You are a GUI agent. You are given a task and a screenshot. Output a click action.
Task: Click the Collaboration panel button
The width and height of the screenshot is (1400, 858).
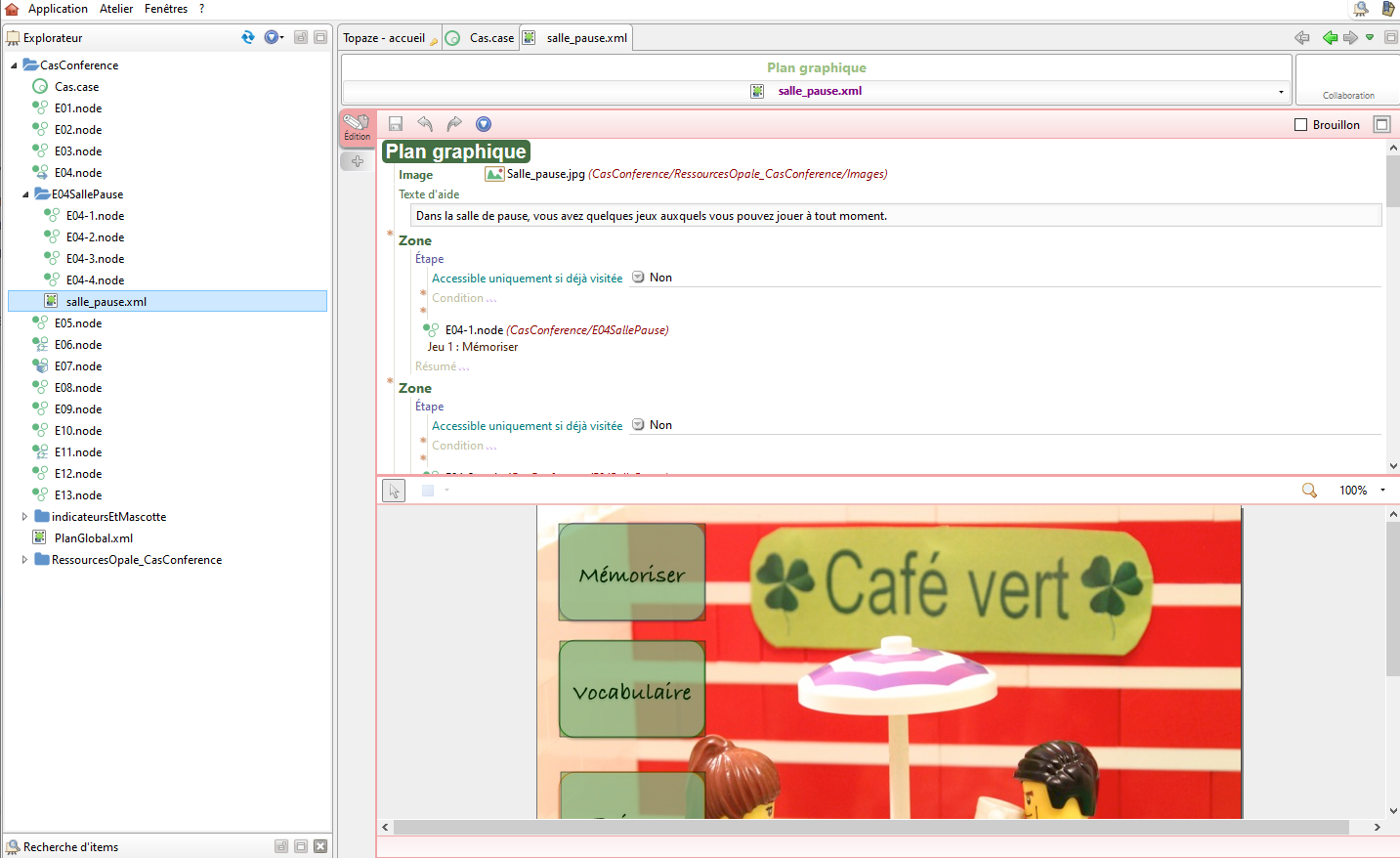tap(1348, 80)
